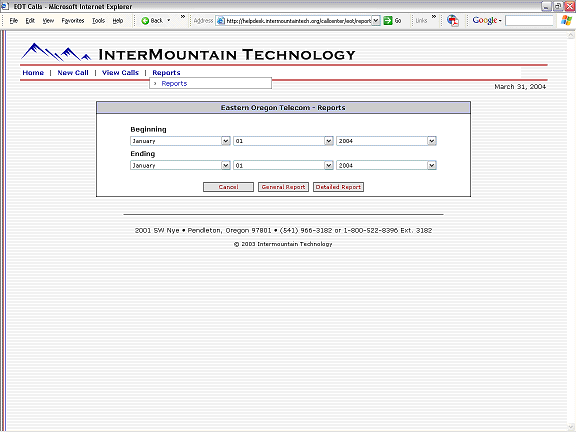The width and height of the screenshot is (576, 432).
Task: Open the Ending month dropdown
Action: click(226, 166)
